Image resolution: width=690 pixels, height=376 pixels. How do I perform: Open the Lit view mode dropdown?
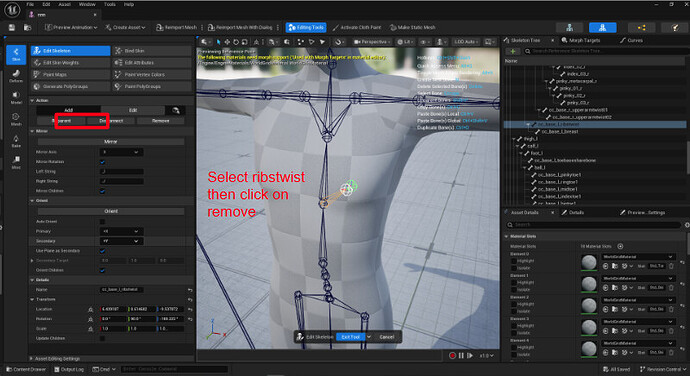click(x=405, y=42)
